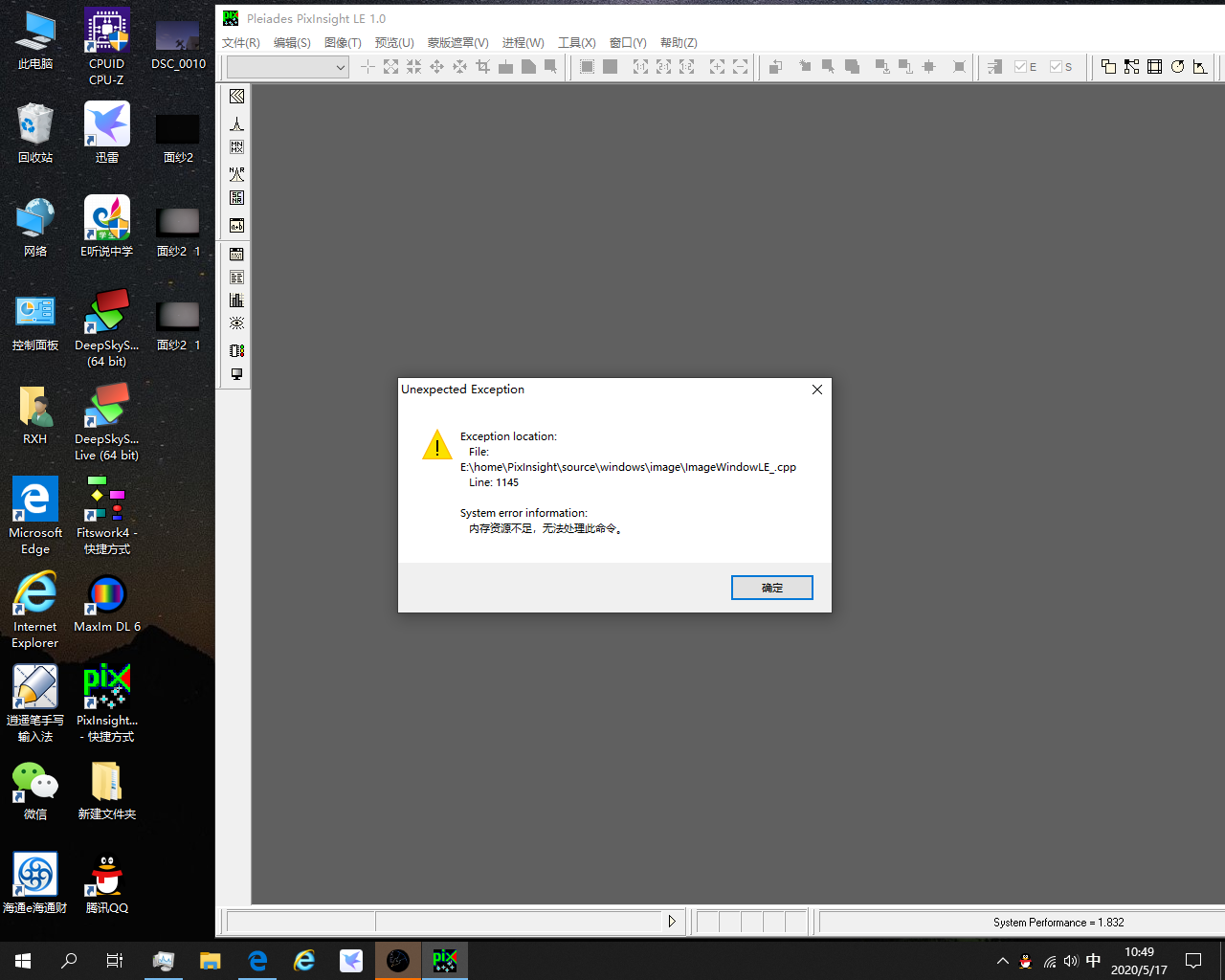This screenshot has height=980, width=1225.
Task: Select the four-arrow pan tool
Action: pyautogui.click(x=436, y=67)
